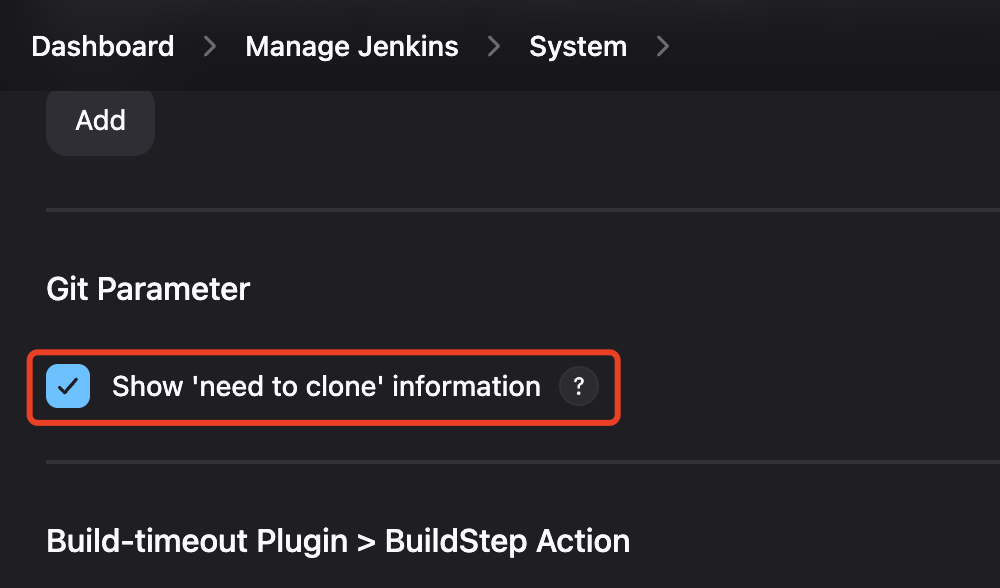Click the word 'Jenkins' in the breadcrumb
This screenshot has height=588, width=1000.
(x=410, y=46)
